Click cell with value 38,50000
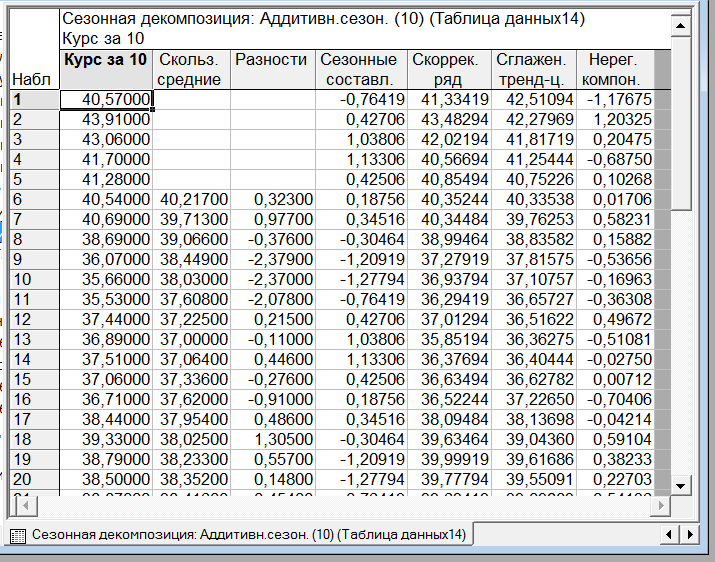The height and width of the screenshot is (562, 715). point(106,479)
